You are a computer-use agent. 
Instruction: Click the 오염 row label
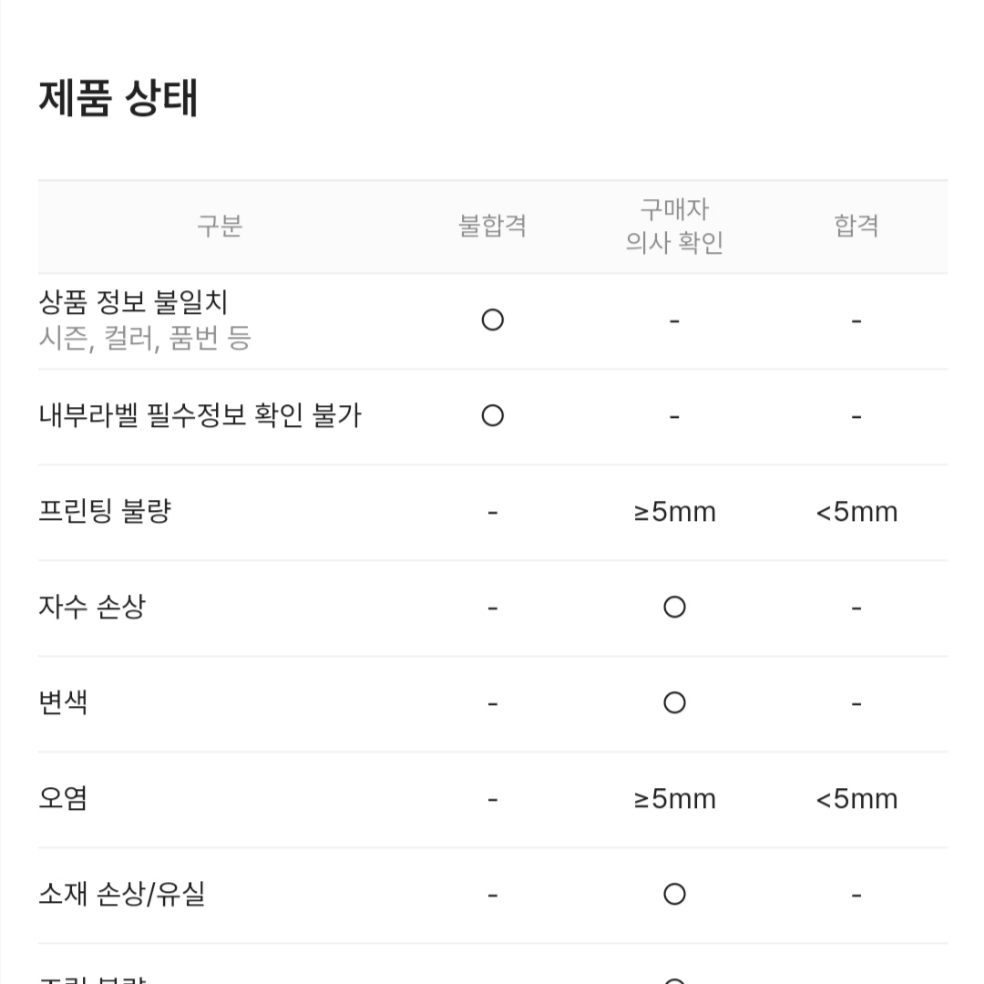pos(63,798)
